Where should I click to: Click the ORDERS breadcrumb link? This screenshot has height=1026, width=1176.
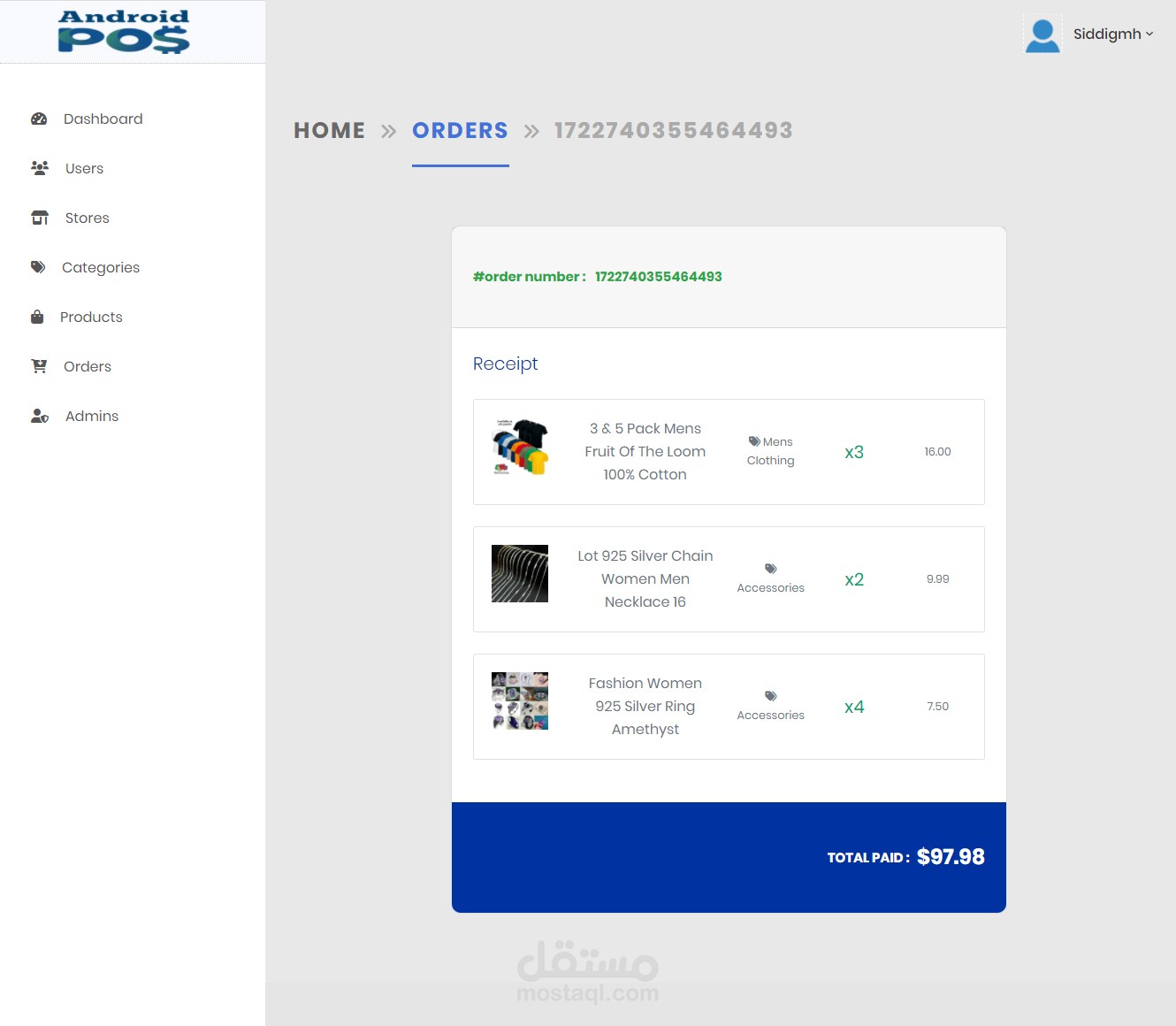pos(460,130)
